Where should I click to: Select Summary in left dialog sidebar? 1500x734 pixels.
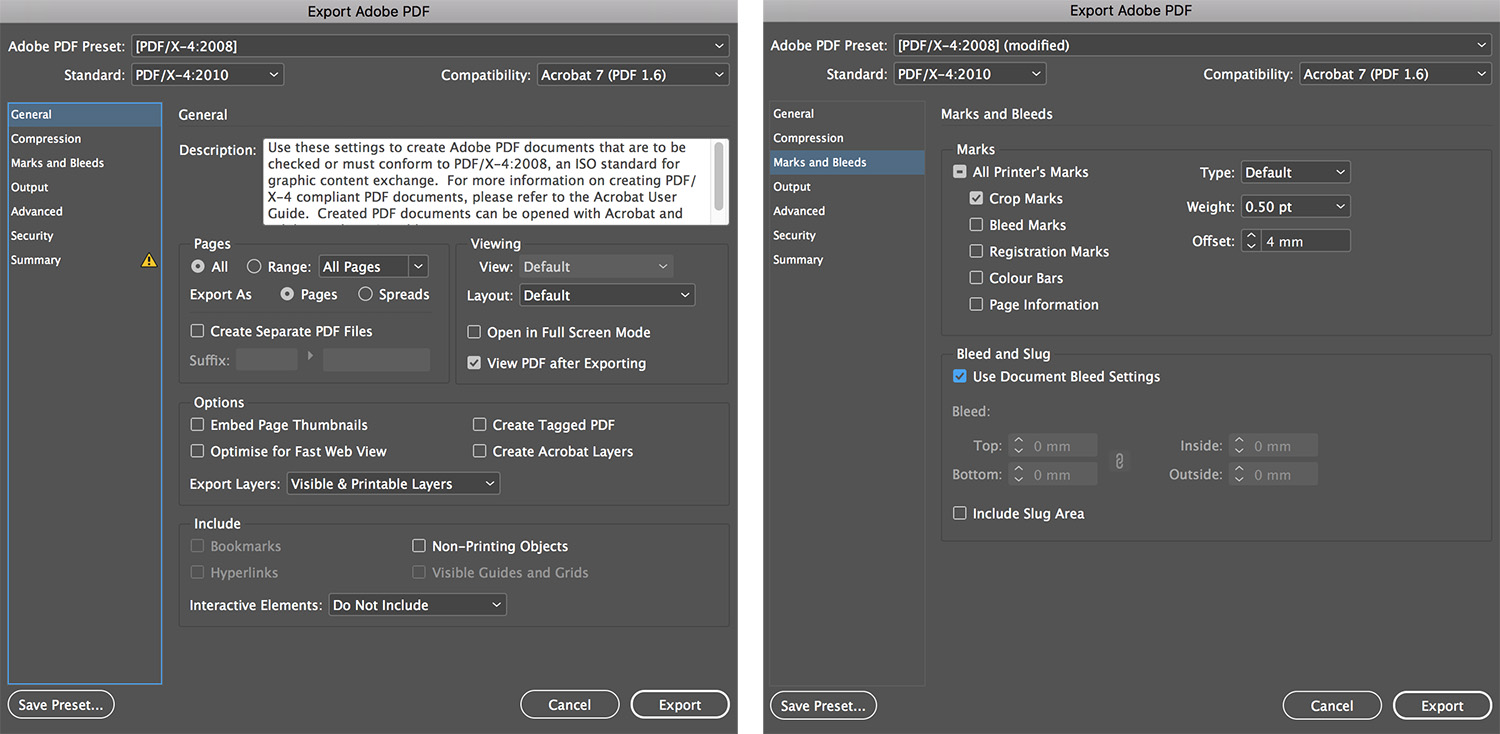point(85,260)
